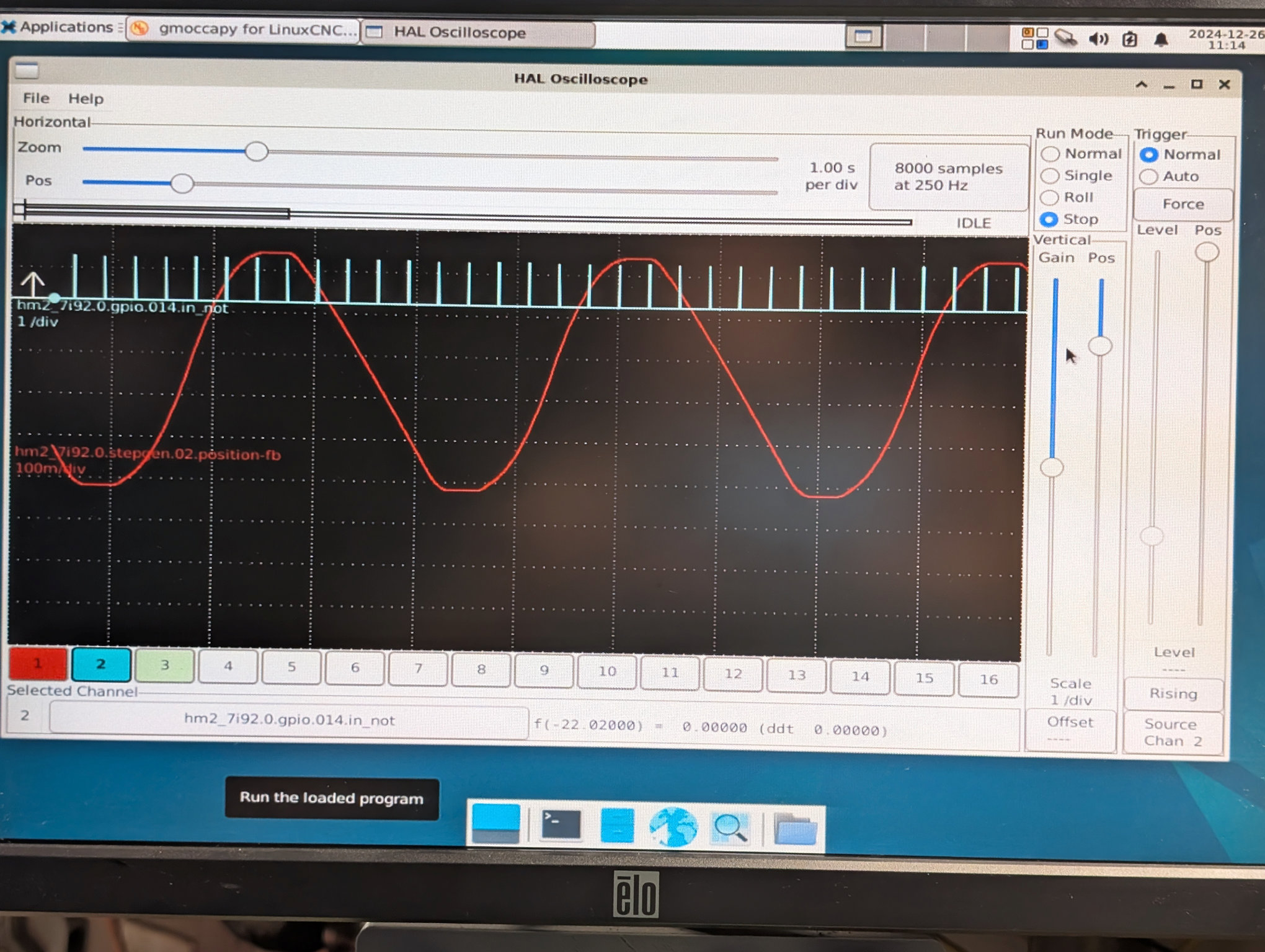
Task: Select channel 3 green button
Action: pyautogui.click(x=164, y=666)
